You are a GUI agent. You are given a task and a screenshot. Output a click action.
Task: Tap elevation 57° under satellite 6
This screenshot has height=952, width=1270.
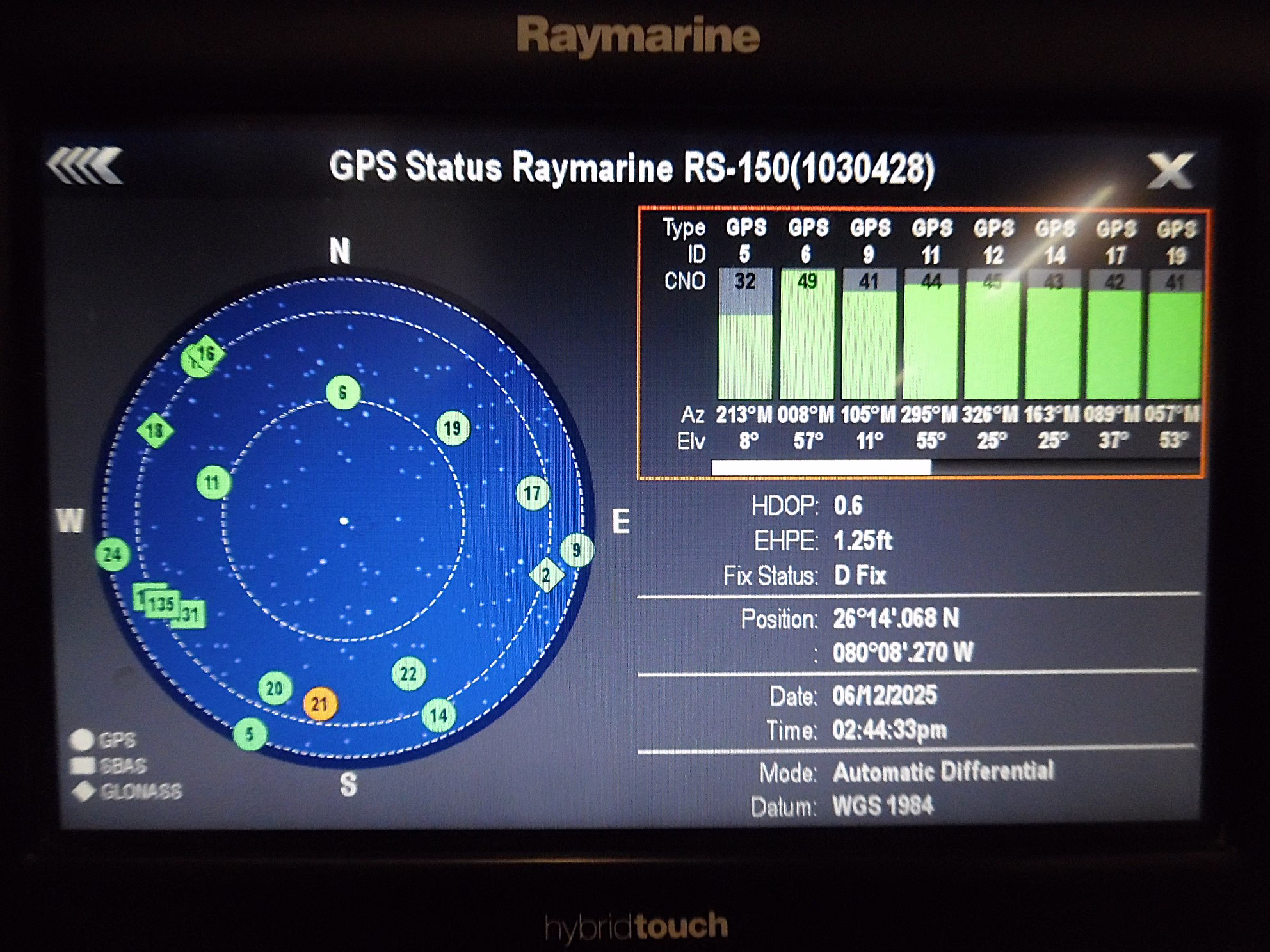click(808, 441)
